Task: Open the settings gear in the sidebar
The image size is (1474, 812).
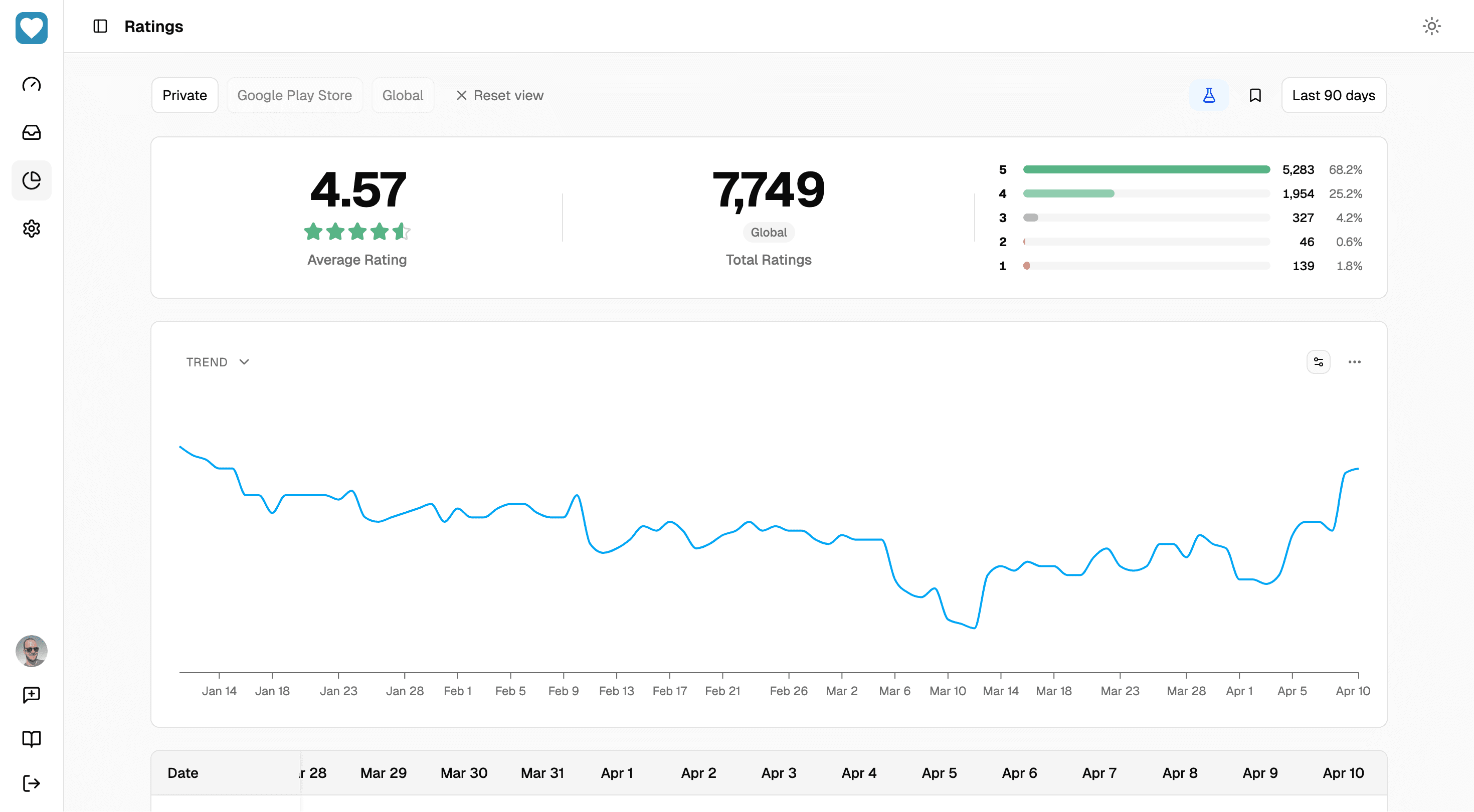Action: point(32,229)
